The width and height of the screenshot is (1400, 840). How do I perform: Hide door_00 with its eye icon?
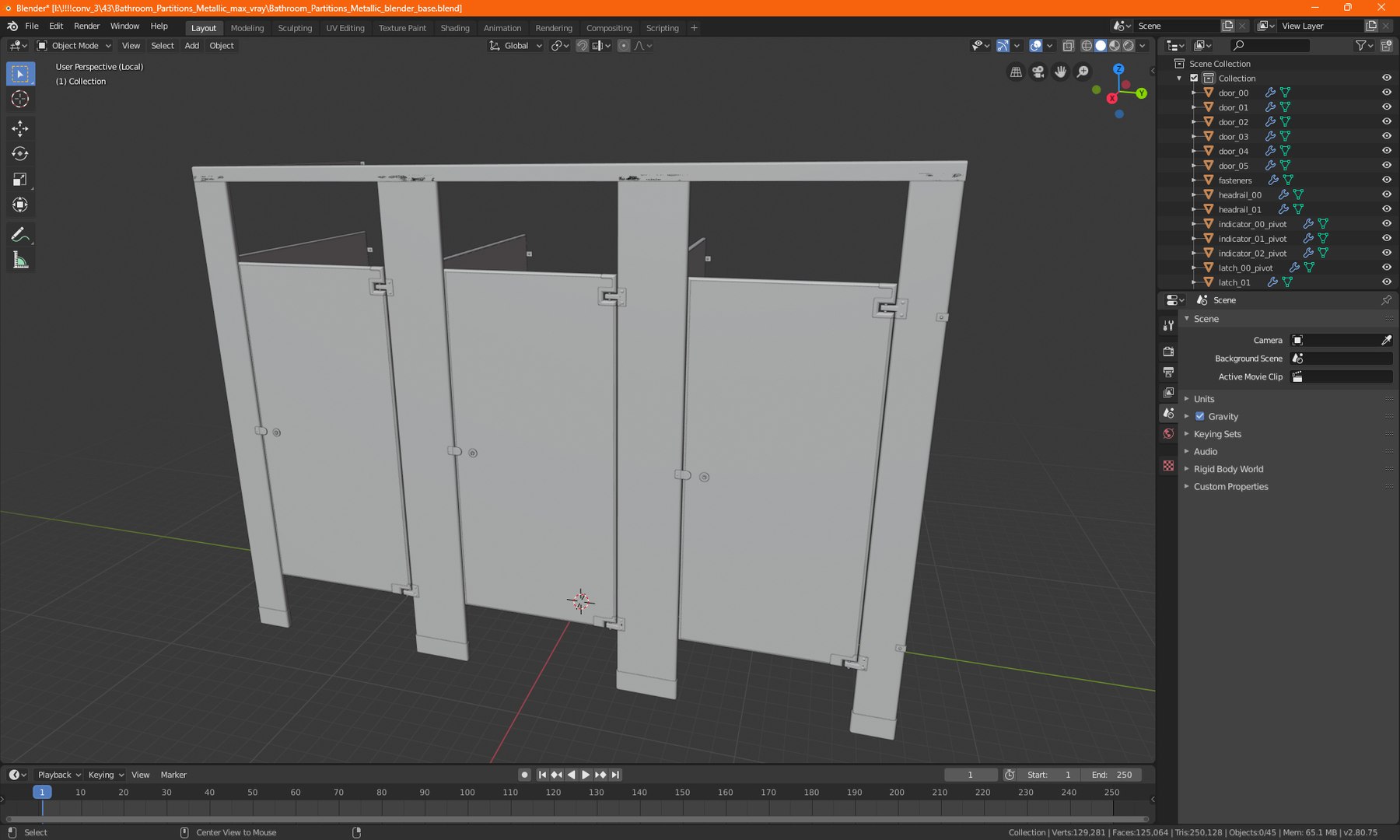pos(1386,93)
